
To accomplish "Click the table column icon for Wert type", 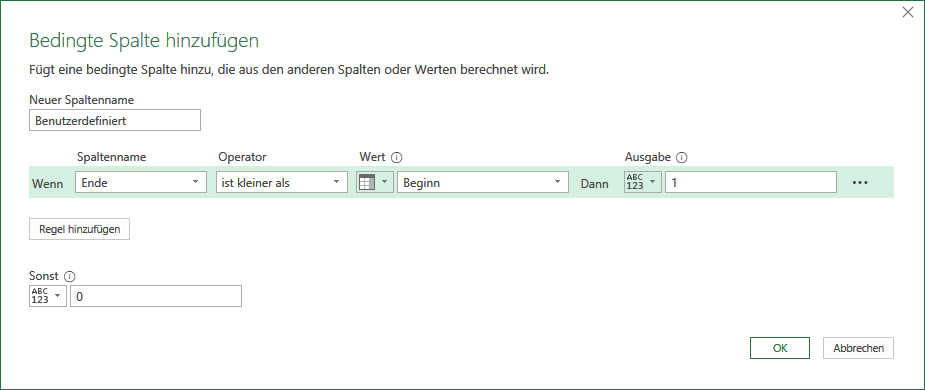I will (x=366, y=182).
